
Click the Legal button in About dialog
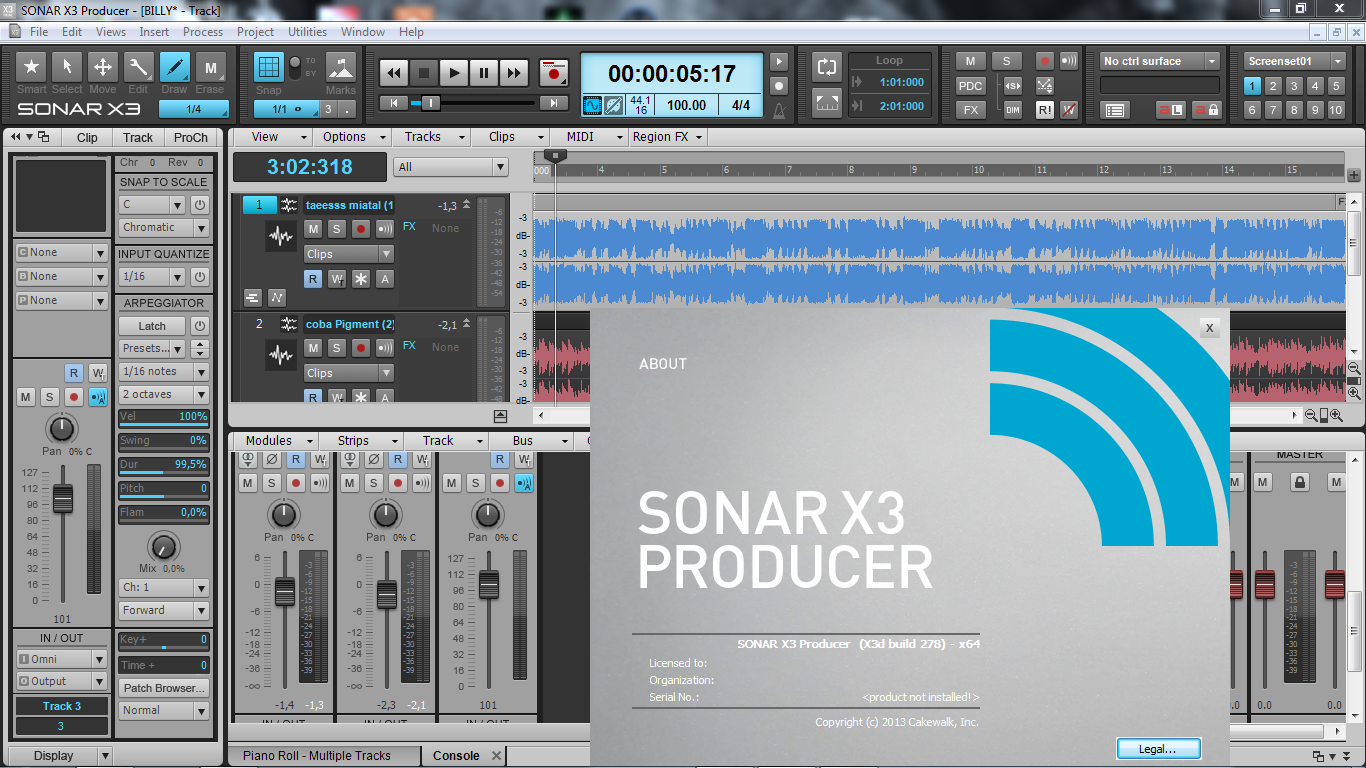point(1158,748)
